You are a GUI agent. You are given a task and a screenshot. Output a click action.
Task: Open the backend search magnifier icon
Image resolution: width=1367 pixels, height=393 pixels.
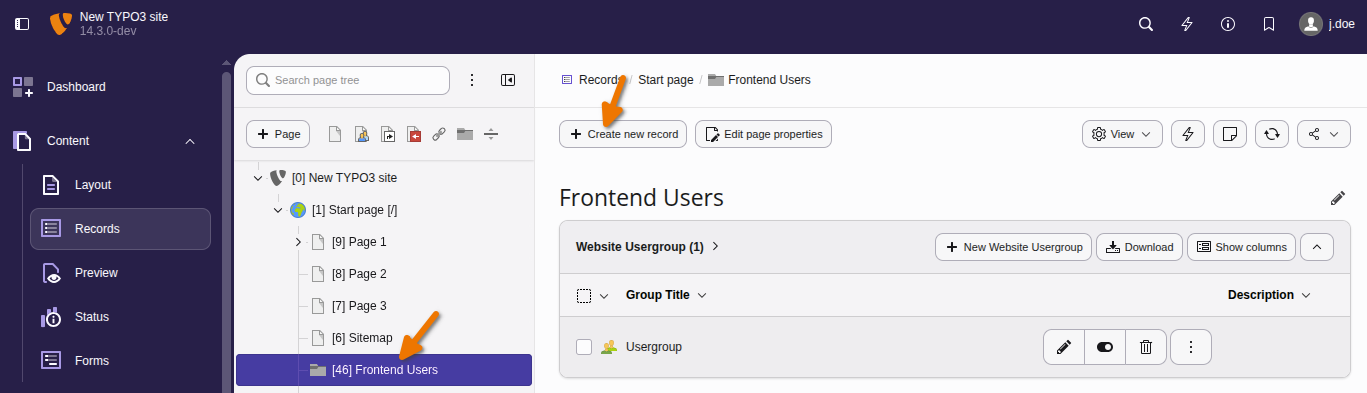click(1146, 24)
